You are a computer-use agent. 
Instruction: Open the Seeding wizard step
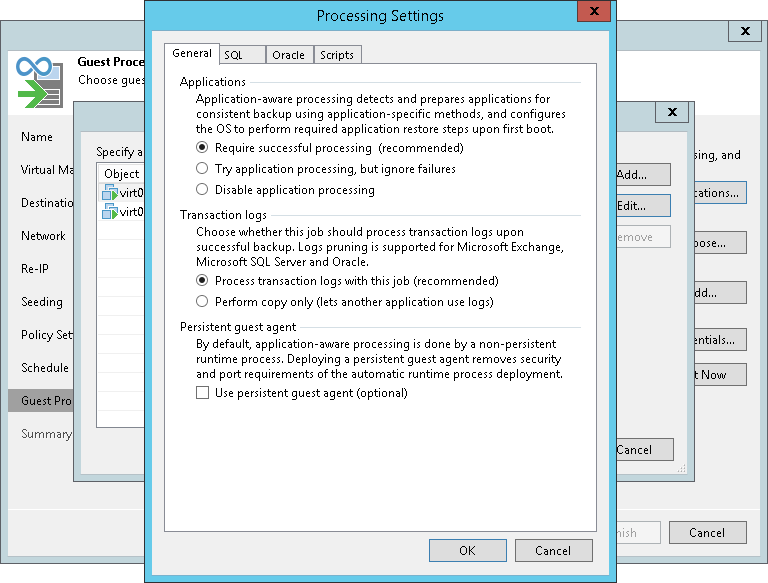42,302
